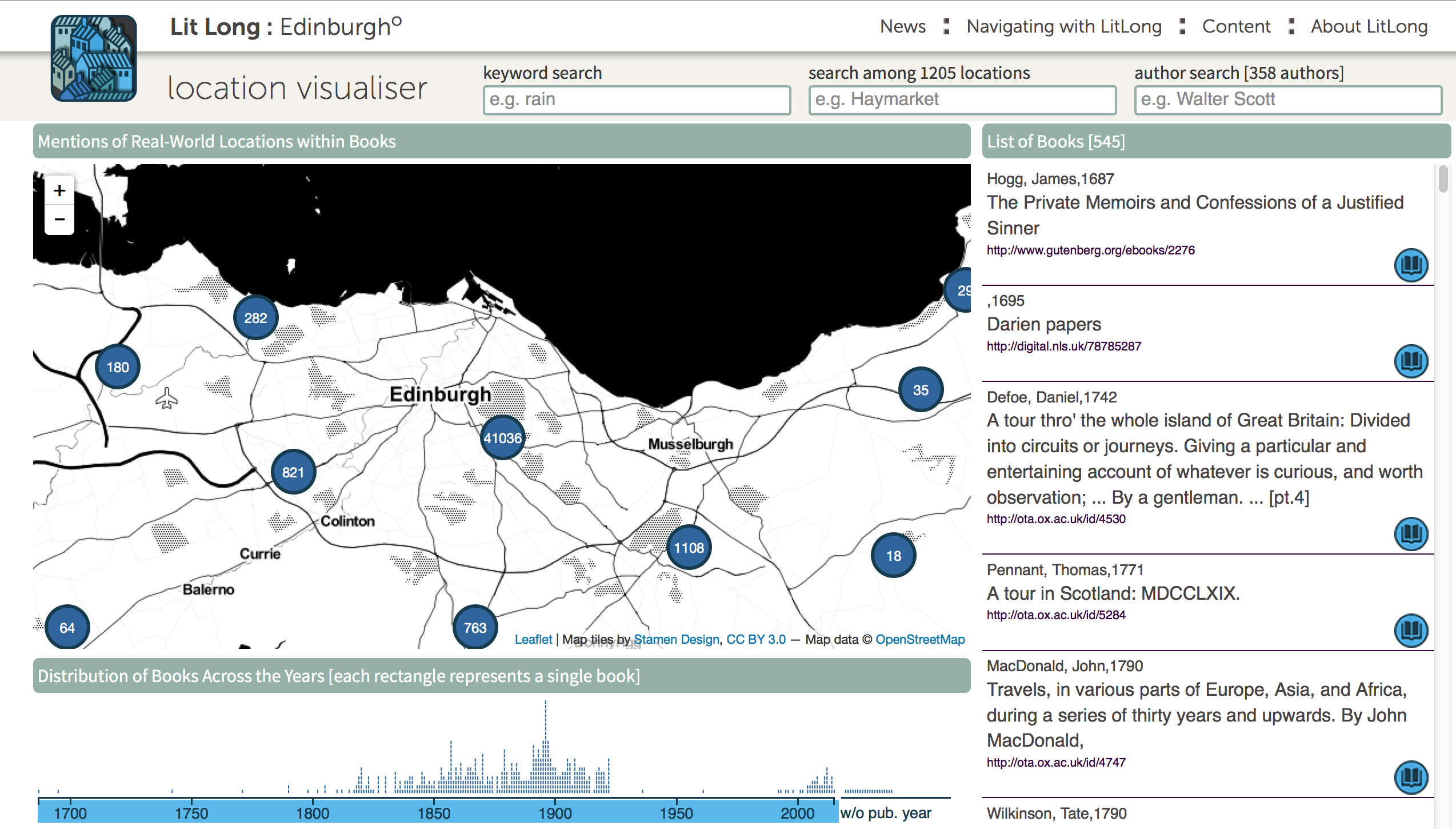Go to About LitLong
Viewport: 1456px width, 829px height.
[x=1369, y=26]
